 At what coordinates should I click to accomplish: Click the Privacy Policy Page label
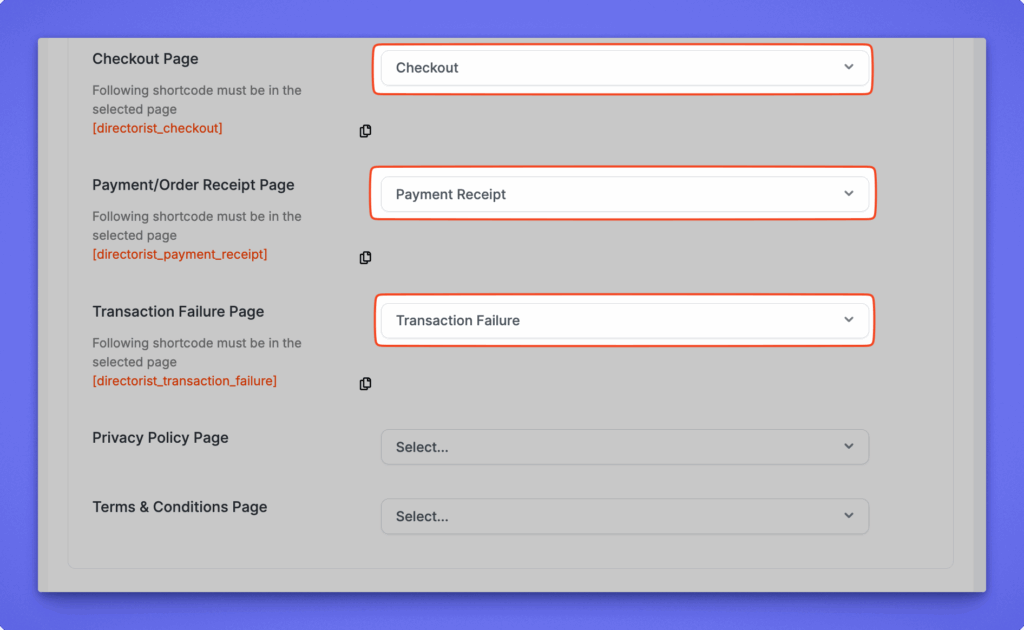pos(160,438)
